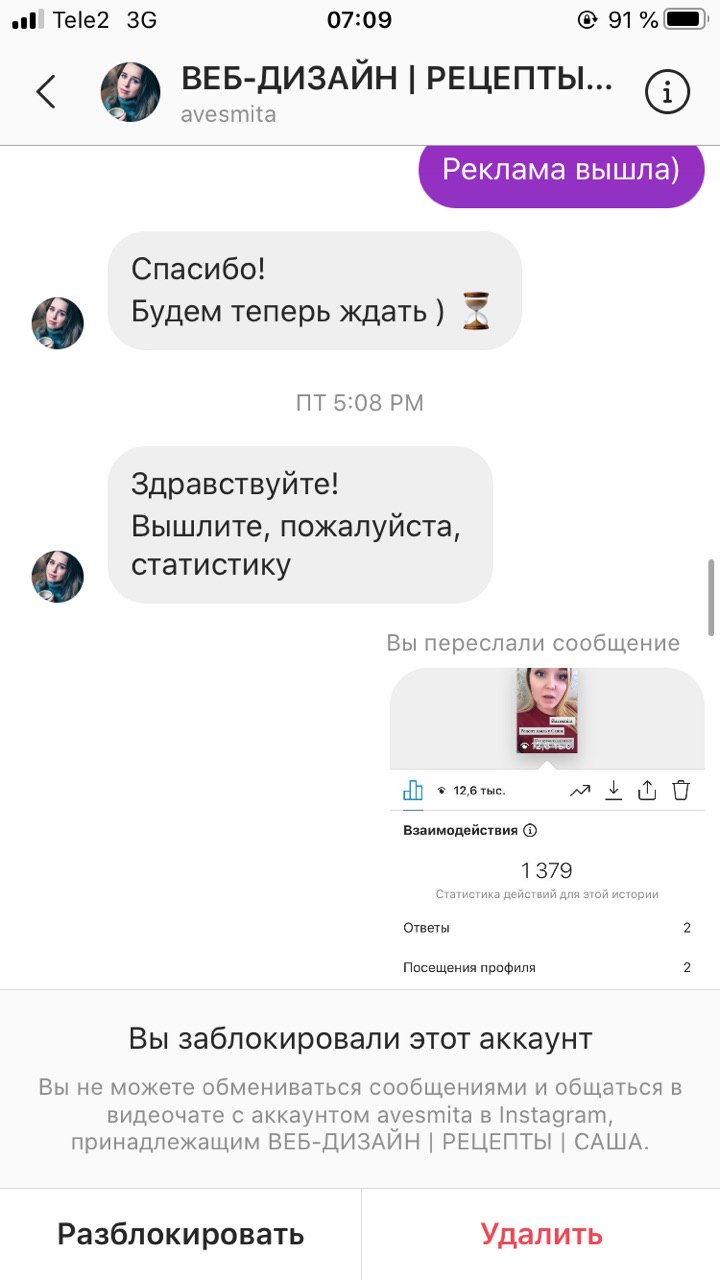Tap the chat scrollbar indicator on the right edge
The image size is (720, 1280).
coord(713,597)
